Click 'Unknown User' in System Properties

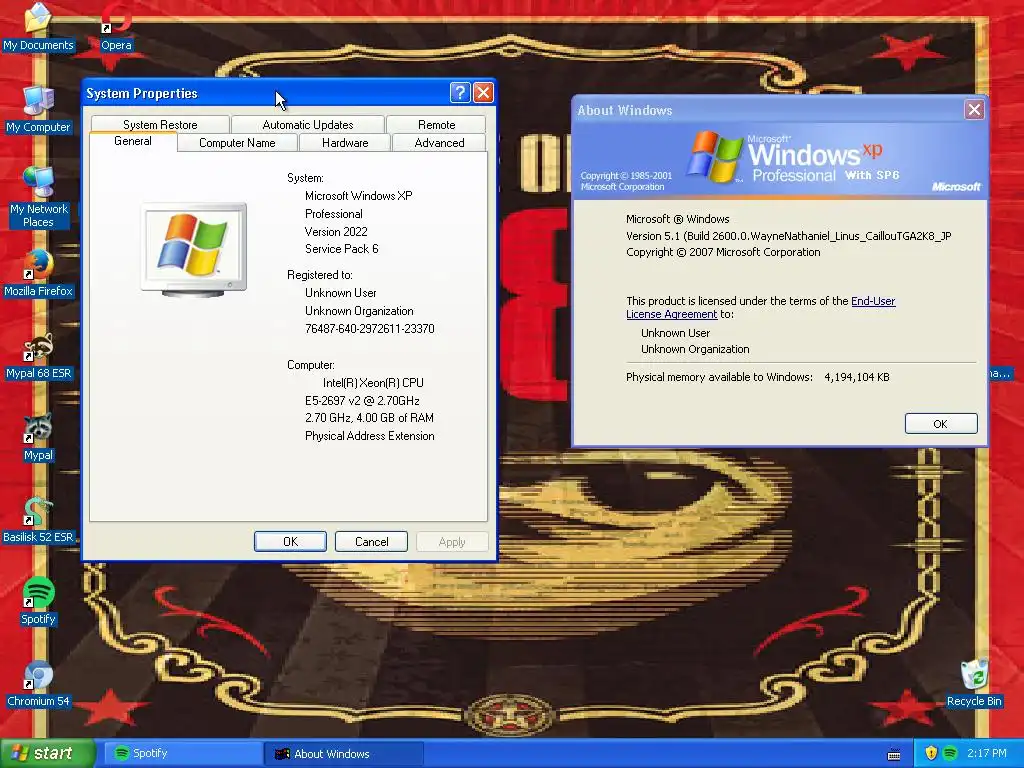340,293
